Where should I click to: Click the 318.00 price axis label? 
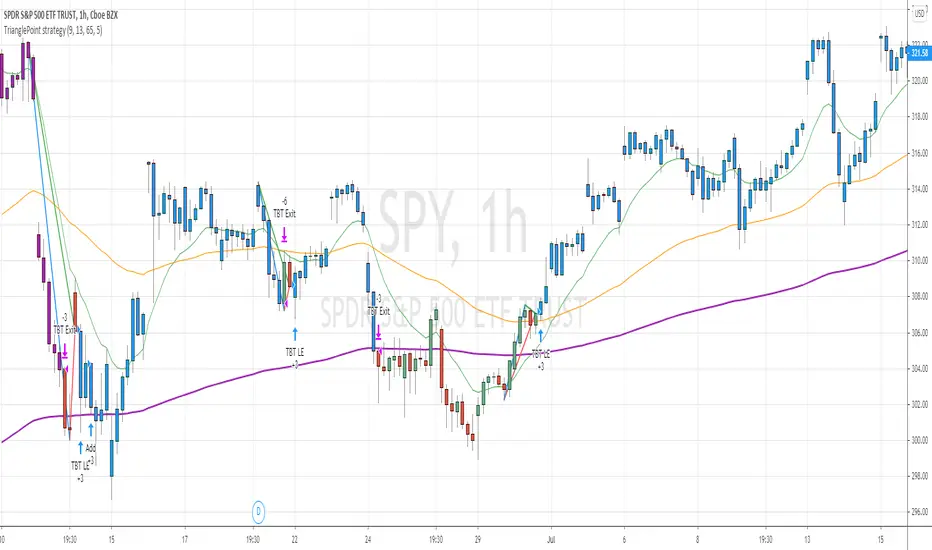click(919, 117)
